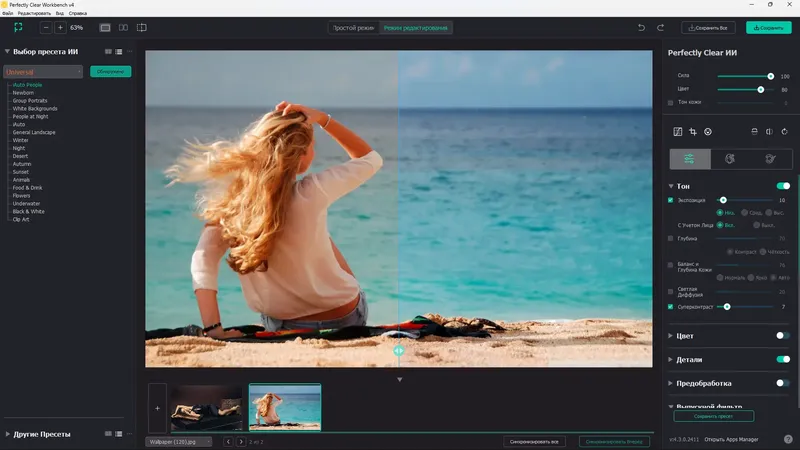Select the Сред. exposure radio button
Viewport: 800px width, 450px height.
click(744, 212)
